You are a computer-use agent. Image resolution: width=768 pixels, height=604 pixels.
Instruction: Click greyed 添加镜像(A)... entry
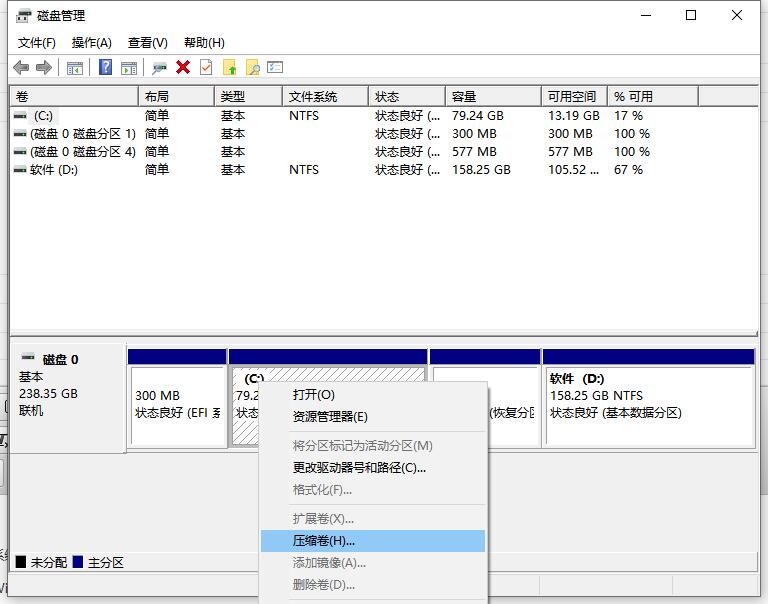click(x=373, y=563)
